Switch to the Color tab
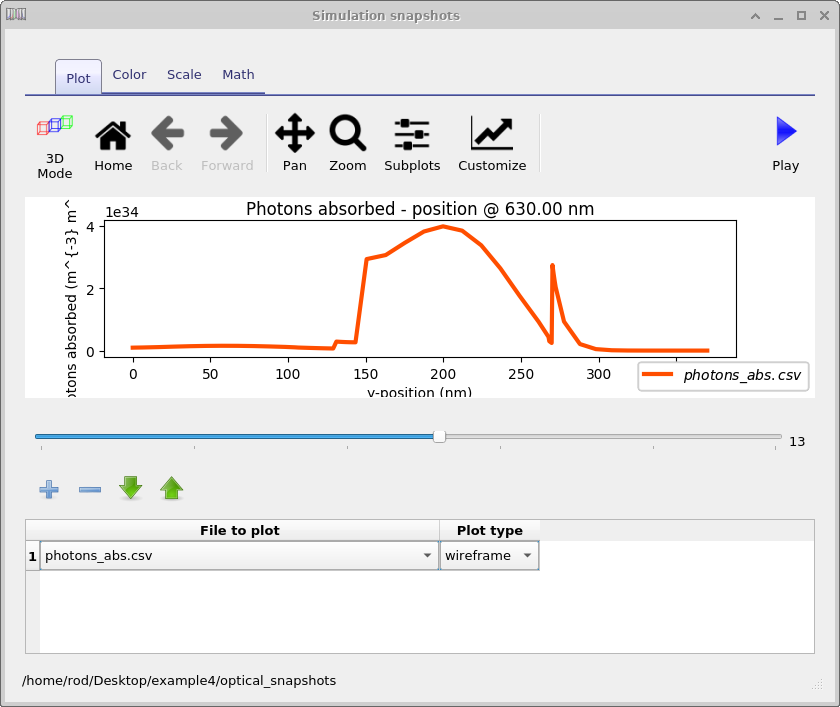Screen dimensions: 840x707 tap(129, 75)
